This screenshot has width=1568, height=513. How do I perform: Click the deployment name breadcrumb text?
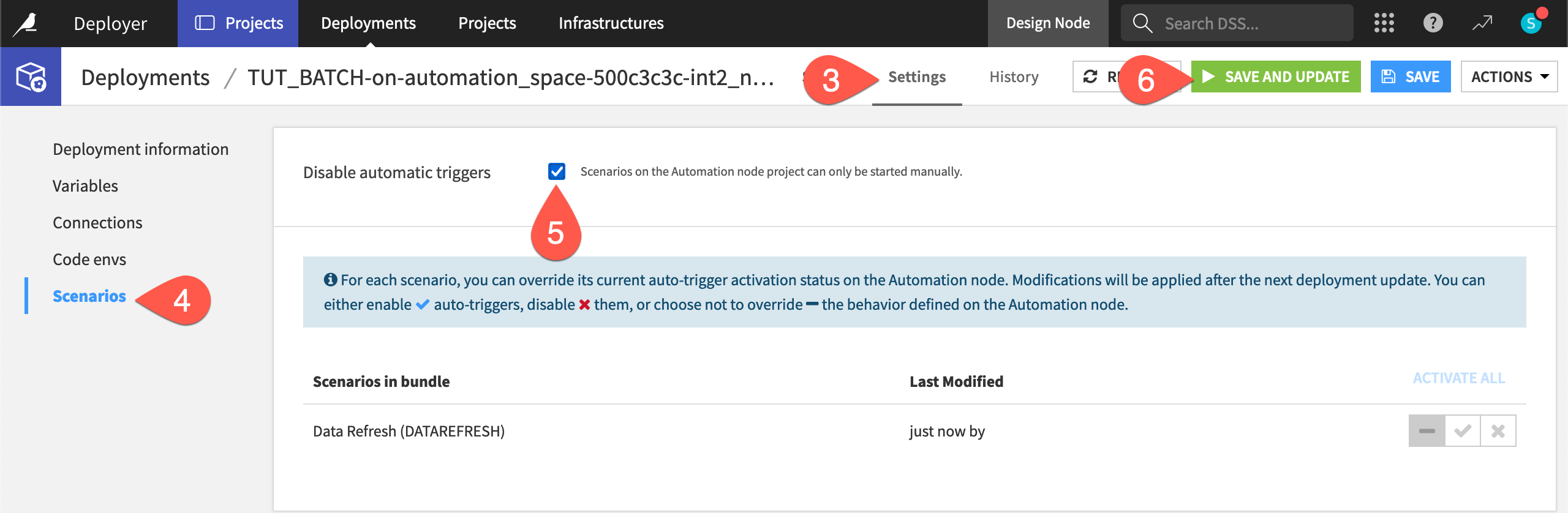tap(511, 78)
